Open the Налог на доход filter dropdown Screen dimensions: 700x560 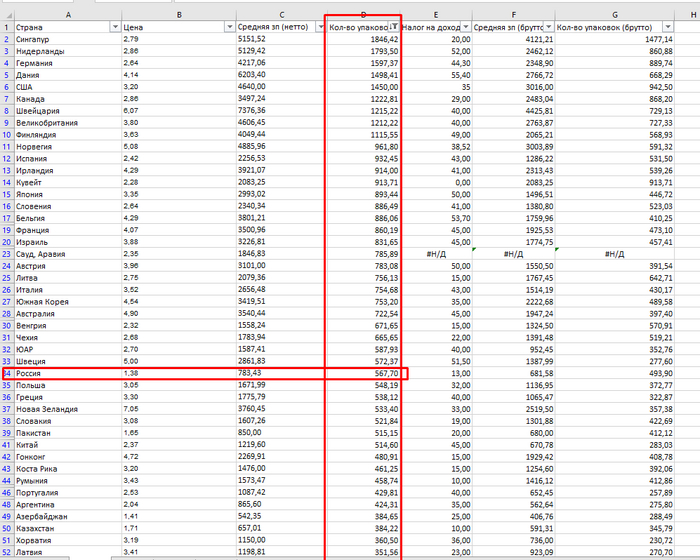pyautogui.click(x=466, y=27)
